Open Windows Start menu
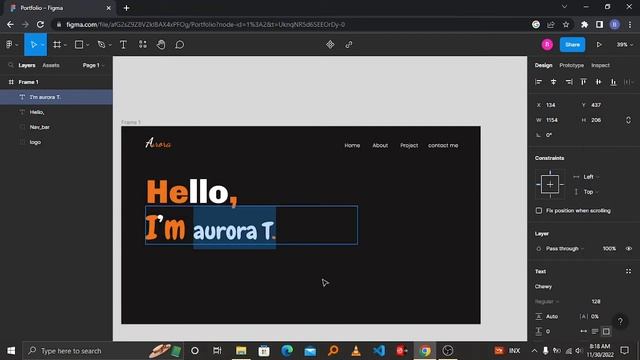Image resolution: width=640 pixels, height=360 pixels. (11, 351)
